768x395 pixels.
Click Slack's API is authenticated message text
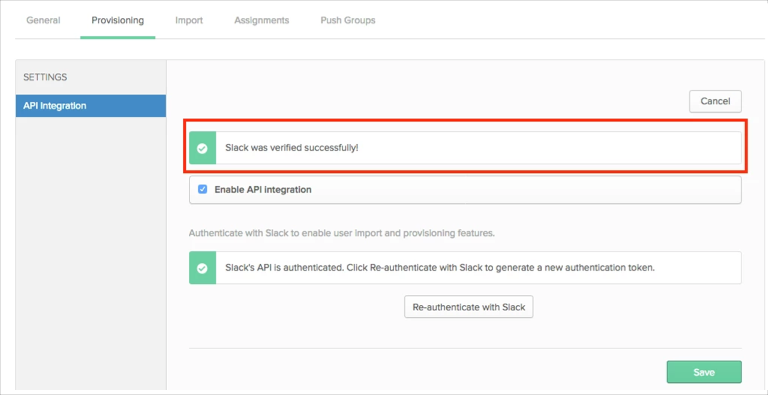point(440,268)
